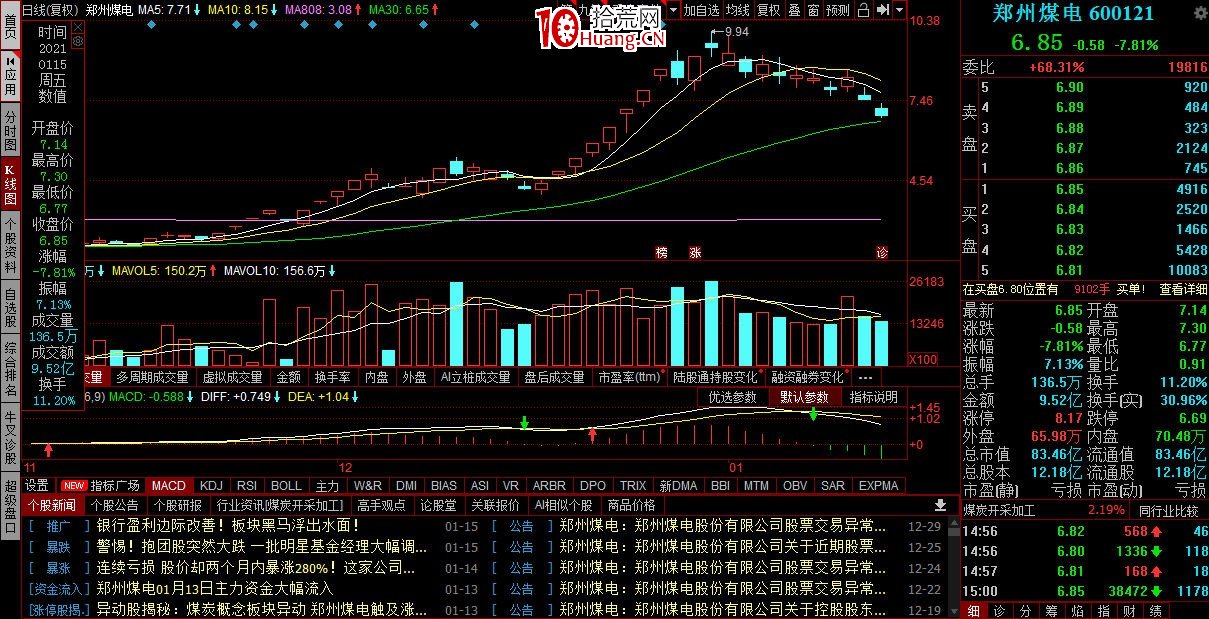Toggle 复权 price adjustment mode
Screen dimensions: 1209x619
(x=768, y=10)
